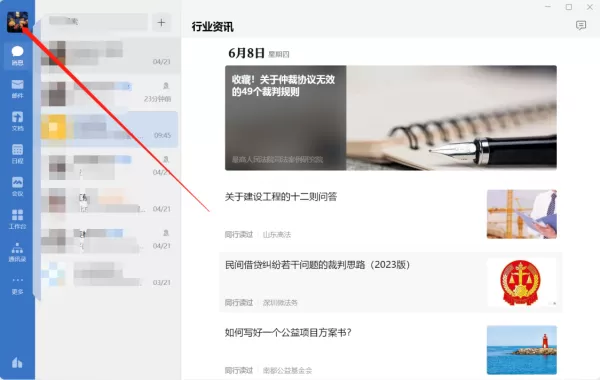Click the building icon at sidebar bottom
The width and height of the screenshot is (600, 380).
pos(17,362)
